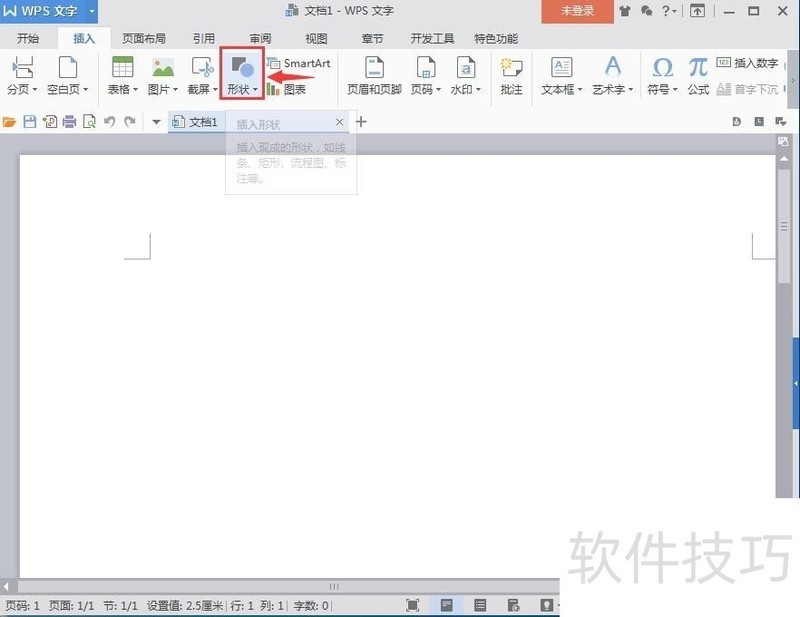Click 插入数字 insert number
800x617 pixels.
coord(747,63)
